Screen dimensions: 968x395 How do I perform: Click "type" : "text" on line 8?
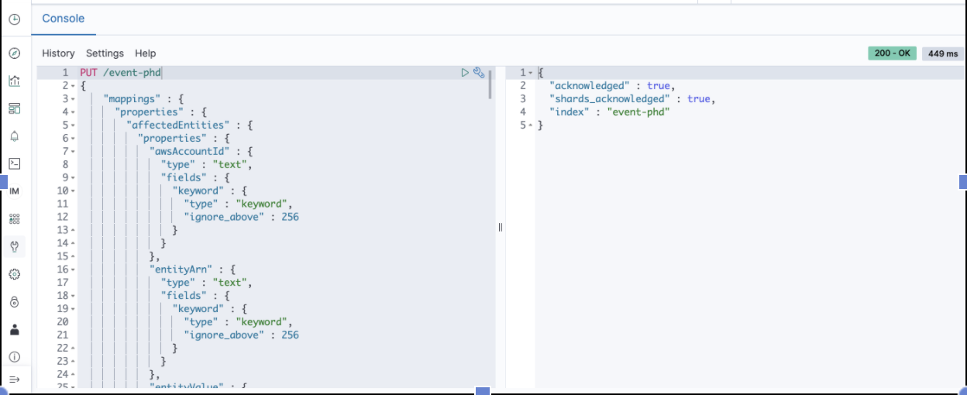pyautogui.click(x=207, y=165)
